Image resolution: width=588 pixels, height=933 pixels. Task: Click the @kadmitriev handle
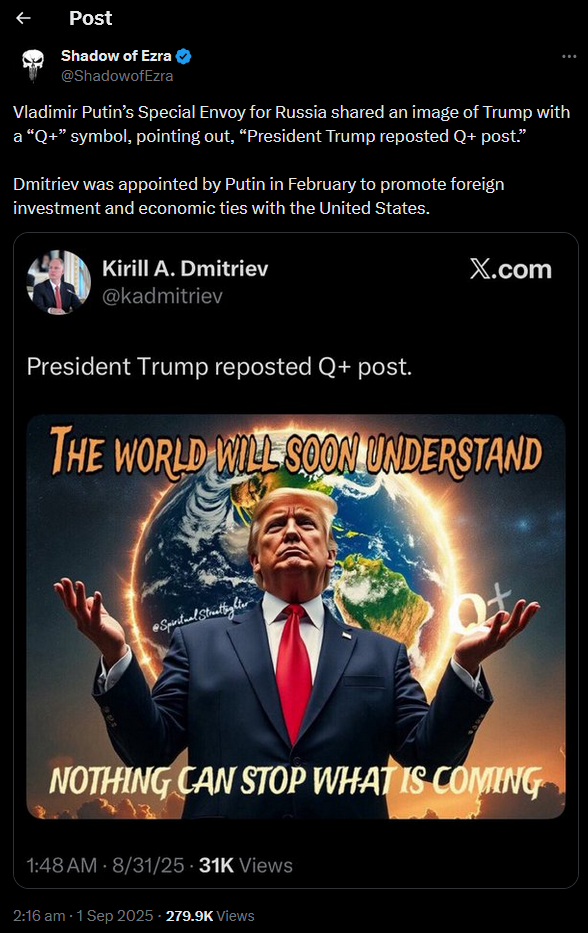coord(162,296)
